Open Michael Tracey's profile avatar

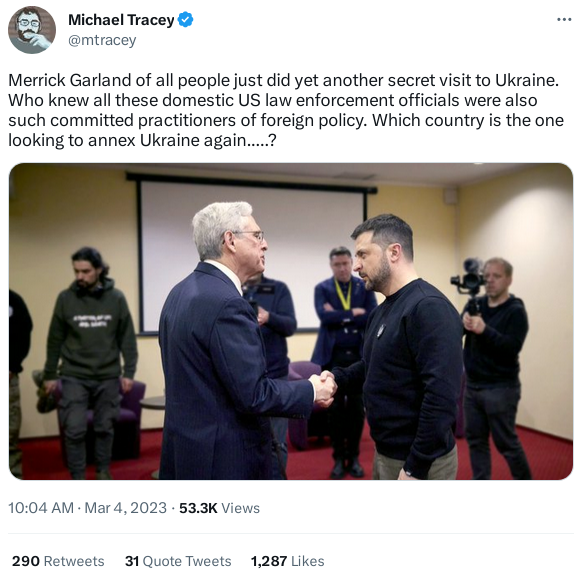tap(32, 30)
